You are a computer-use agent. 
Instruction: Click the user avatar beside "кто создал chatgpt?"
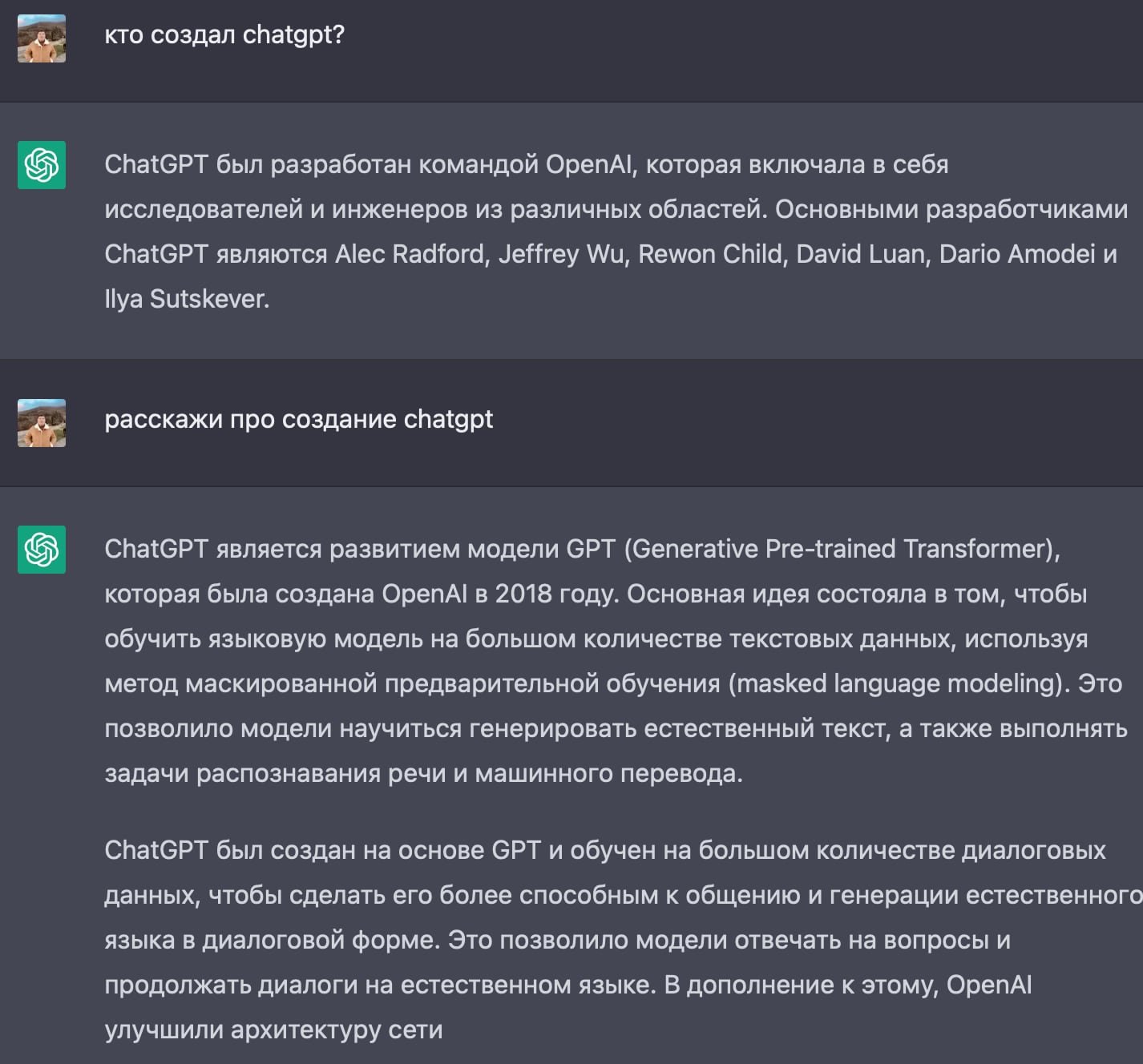click(x=42, y=38)
